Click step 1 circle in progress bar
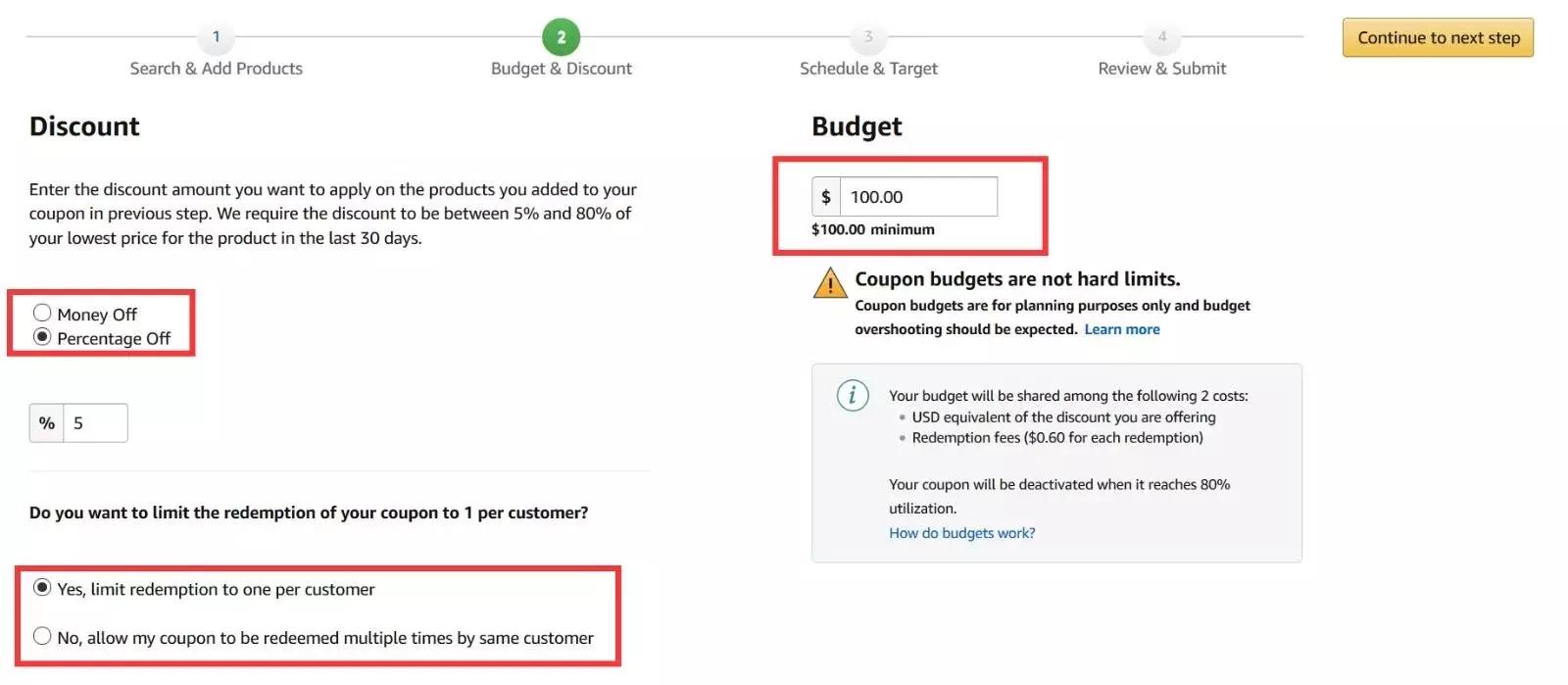The height and width of the screenshot is (685, 1568). [217, 37]
